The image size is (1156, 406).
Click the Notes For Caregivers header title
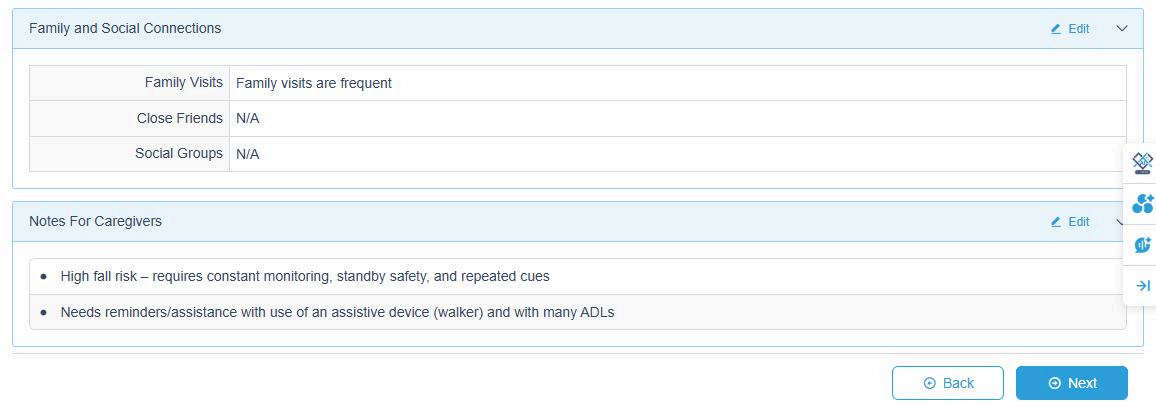click(95, 222)
